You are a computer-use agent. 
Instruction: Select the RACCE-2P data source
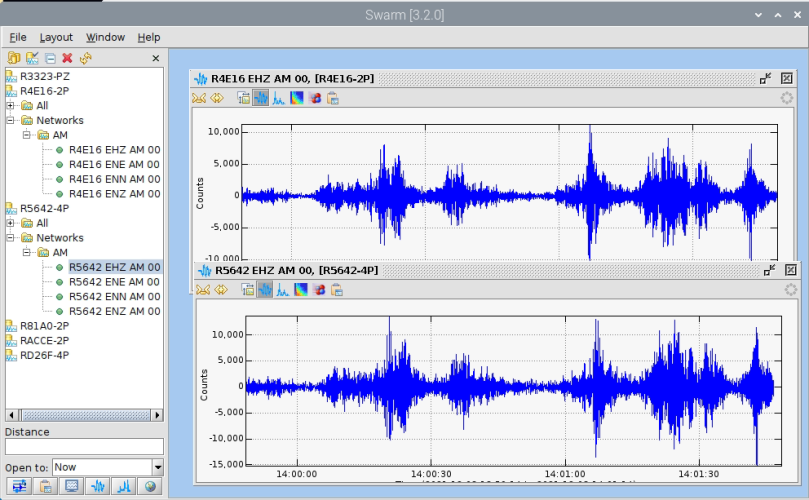point(44,340)
